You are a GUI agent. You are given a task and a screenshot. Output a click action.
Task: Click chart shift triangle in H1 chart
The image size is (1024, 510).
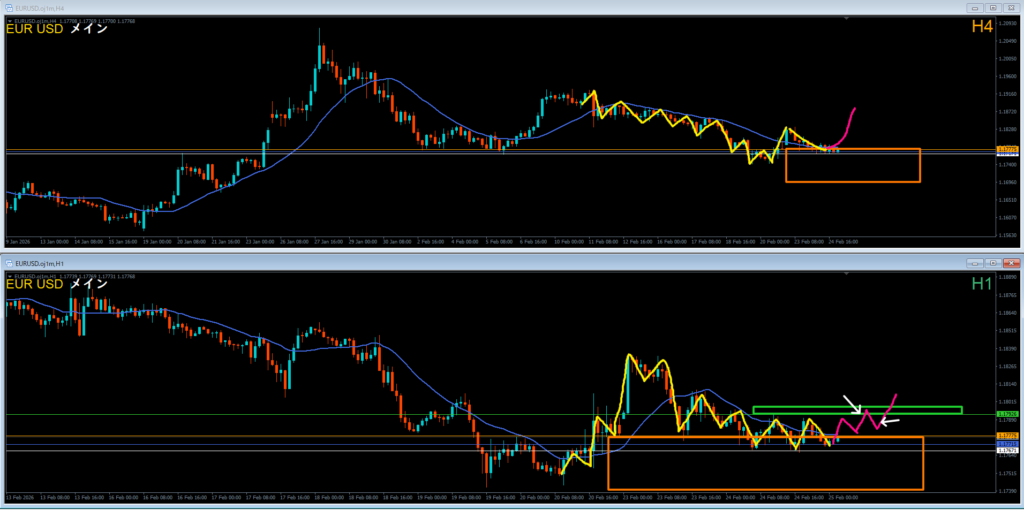[846, 274]
